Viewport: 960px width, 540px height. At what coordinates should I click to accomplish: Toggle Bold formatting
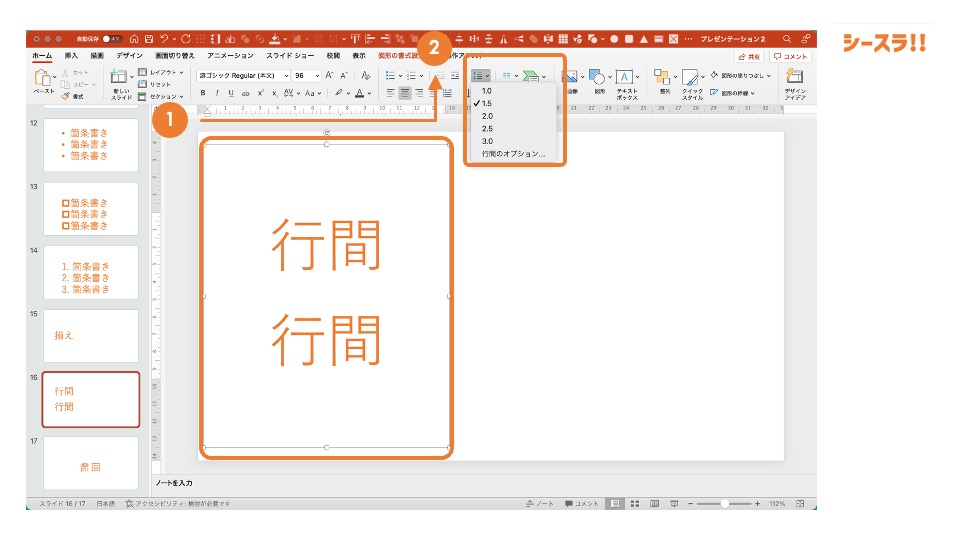pyautogui.click(x=203, y=93)
